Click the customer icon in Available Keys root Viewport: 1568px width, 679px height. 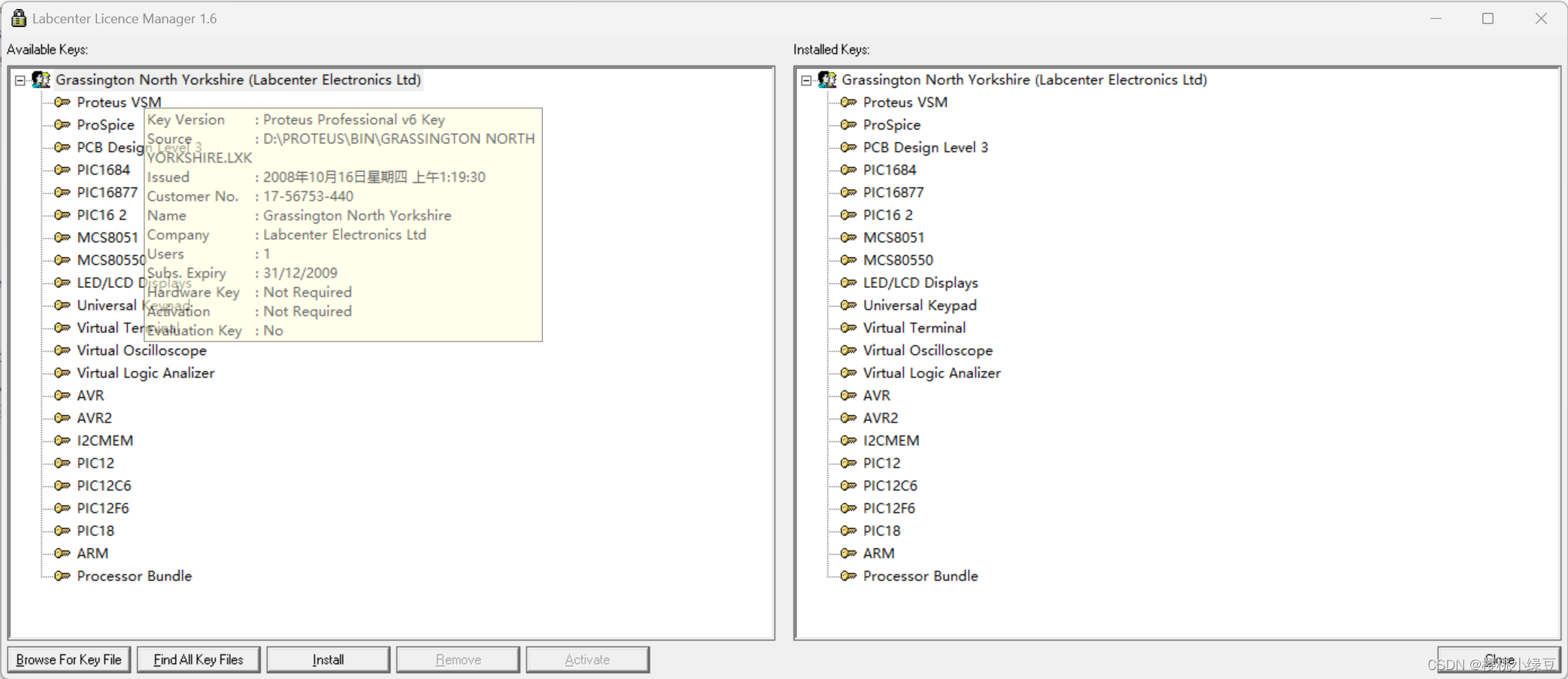(x=41, y=80)
